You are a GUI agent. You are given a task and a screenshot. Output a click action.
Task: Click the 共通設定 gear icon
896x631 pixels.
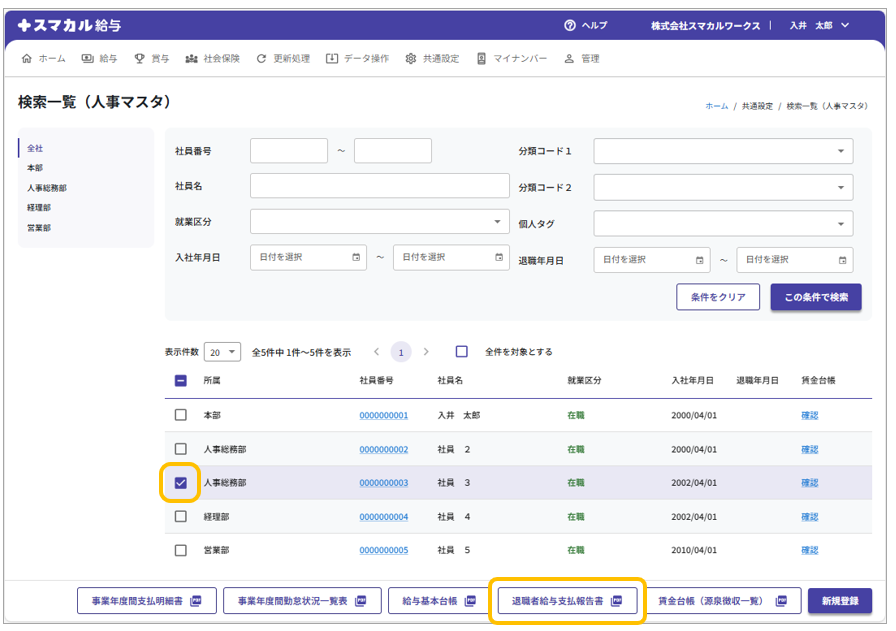[411, 59]
